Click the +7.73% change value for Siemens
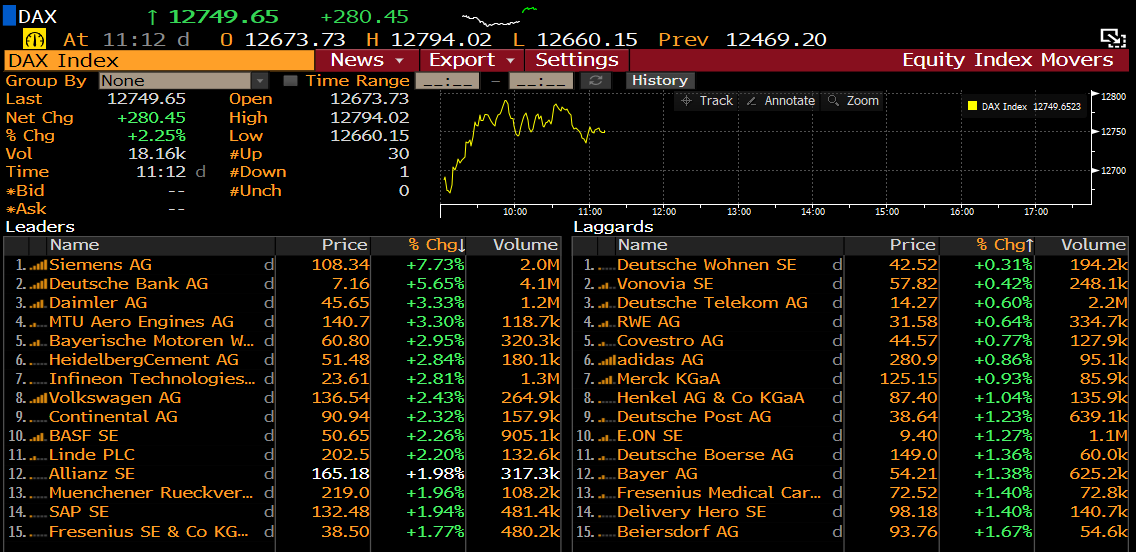 pos(435,265)
